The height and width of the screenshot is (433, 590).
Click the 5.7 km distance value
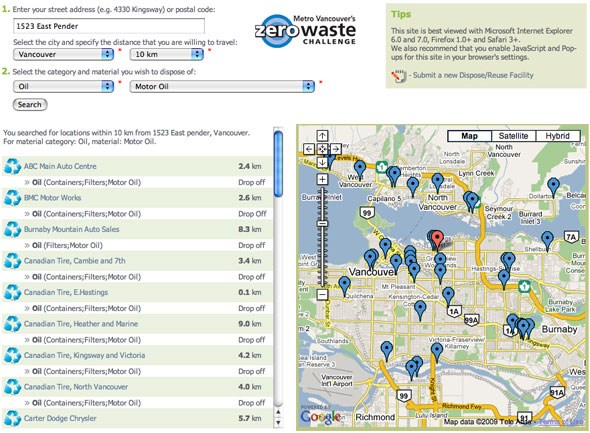250,418
